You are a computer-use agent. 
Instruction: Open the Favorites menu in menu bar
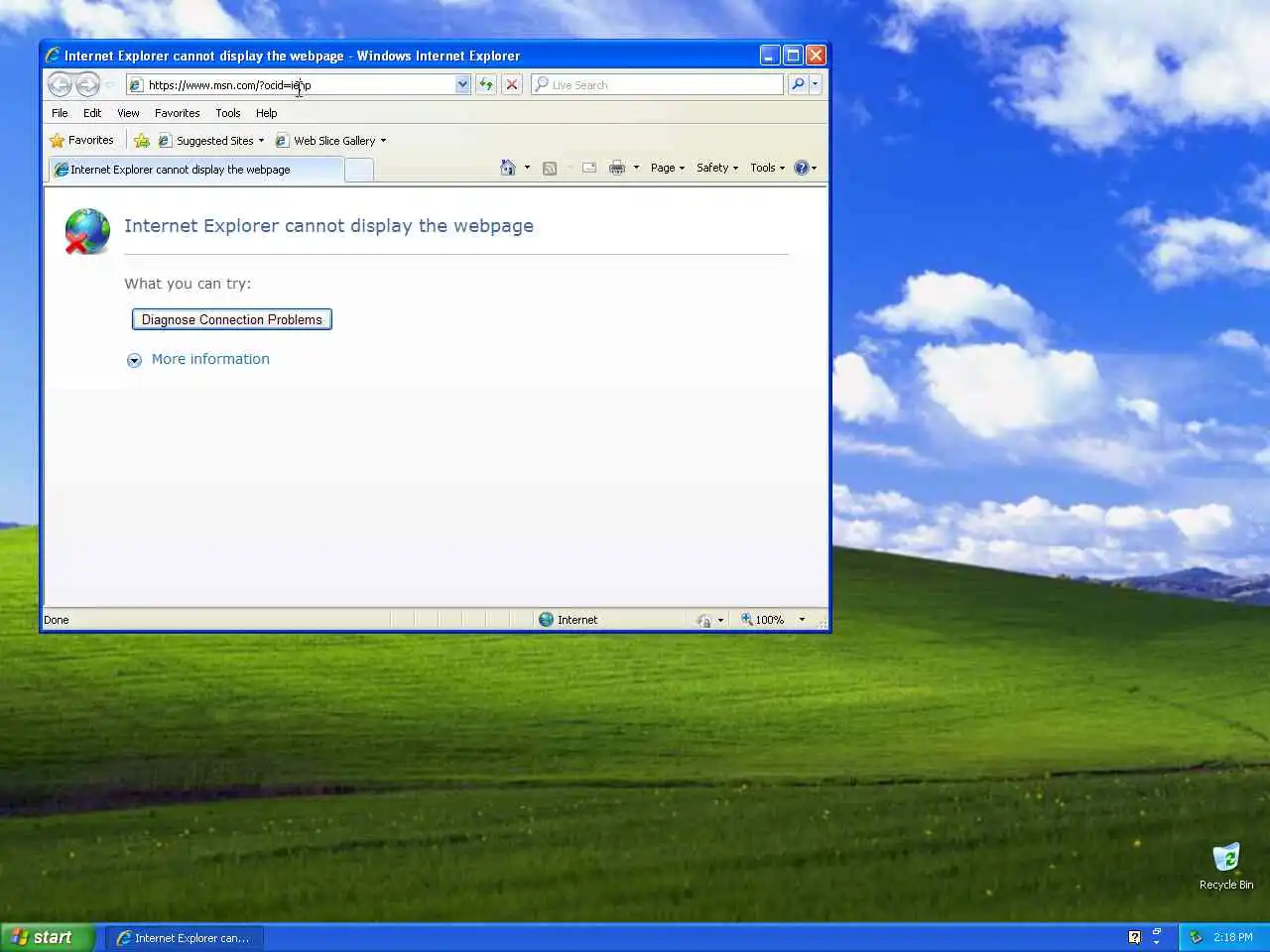coord(177,113)
